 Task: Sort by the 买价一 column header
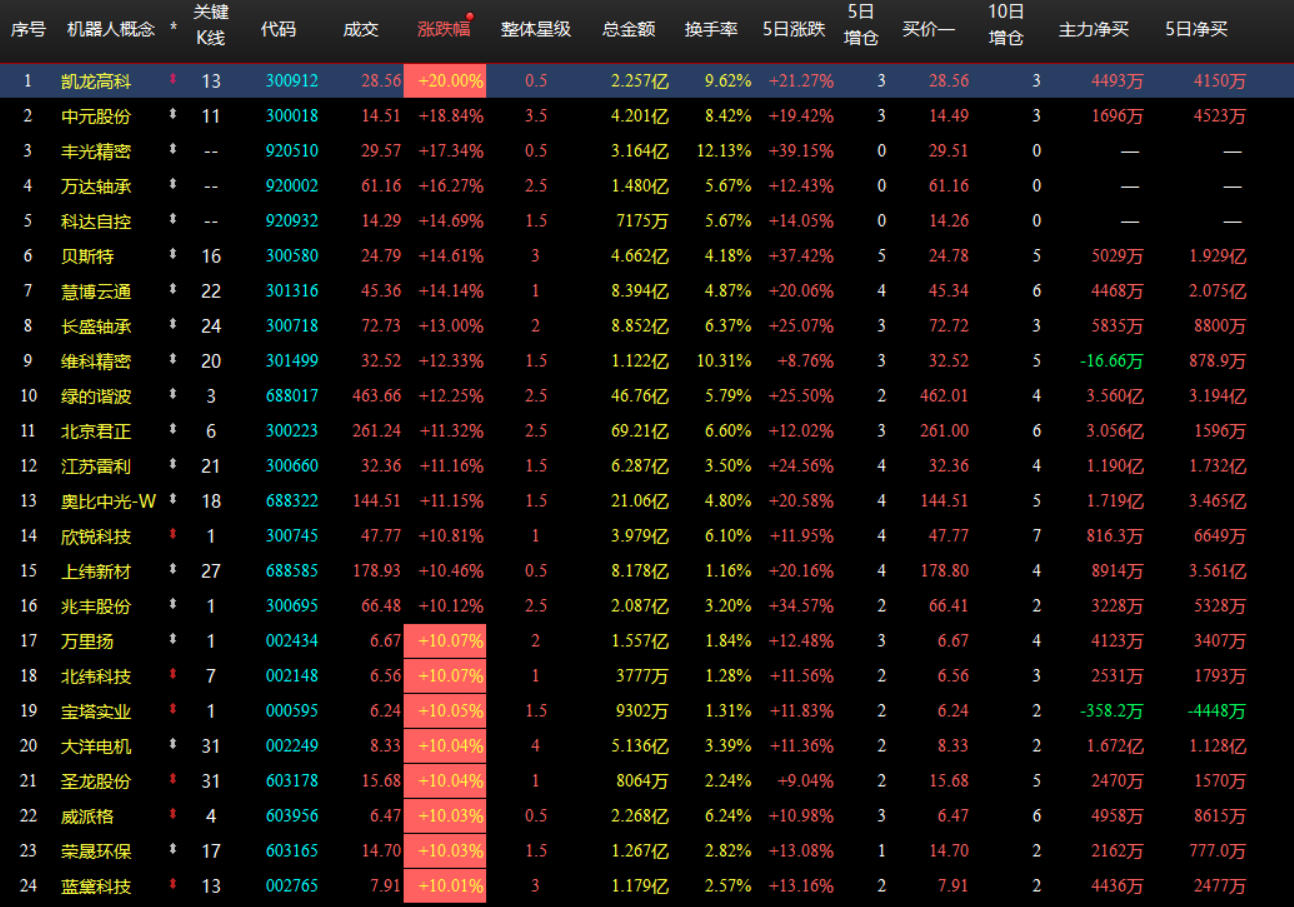tap(928, 29)
